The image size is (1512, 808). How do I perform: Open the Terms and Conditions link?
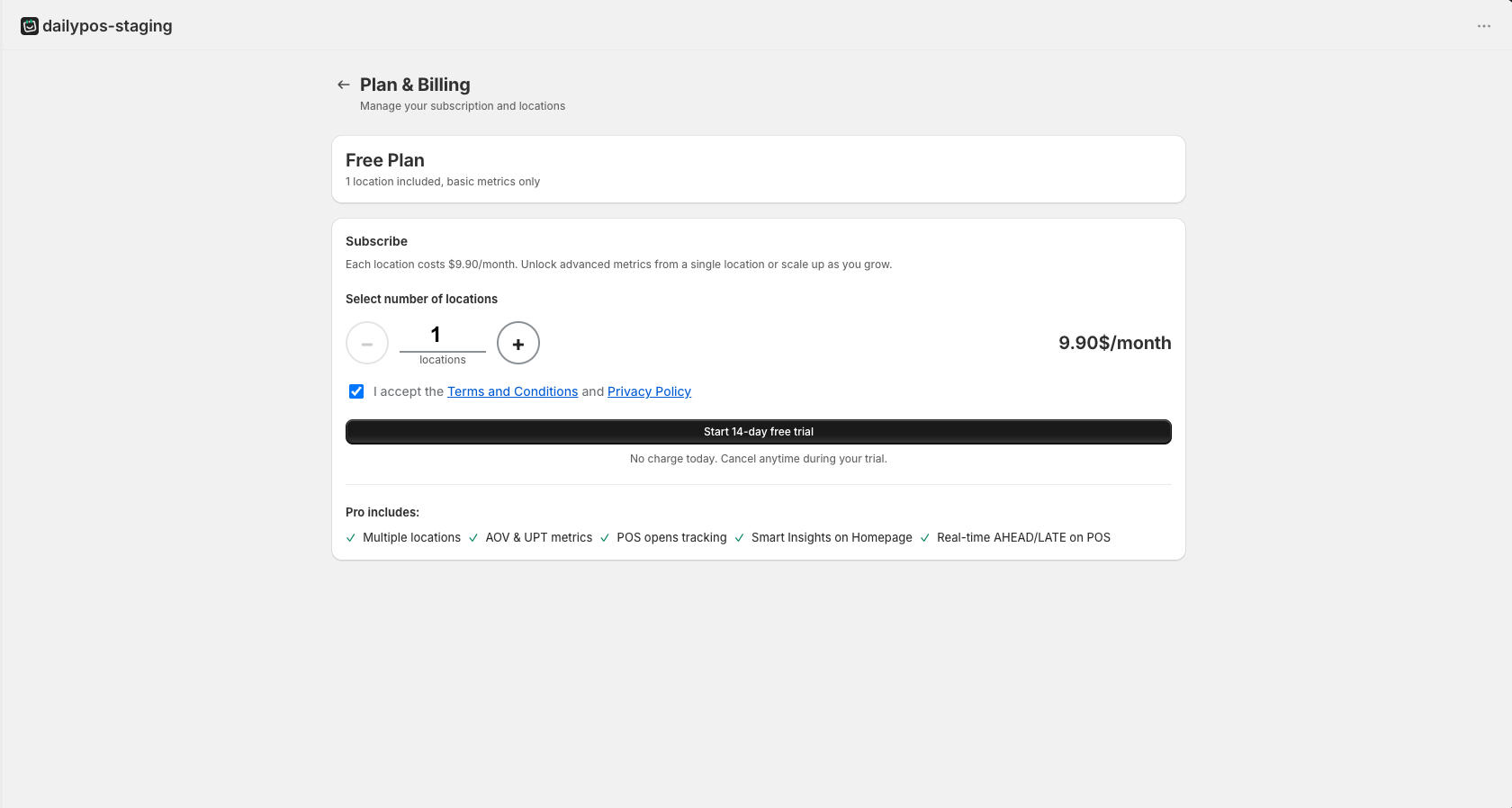coord(513,391)
